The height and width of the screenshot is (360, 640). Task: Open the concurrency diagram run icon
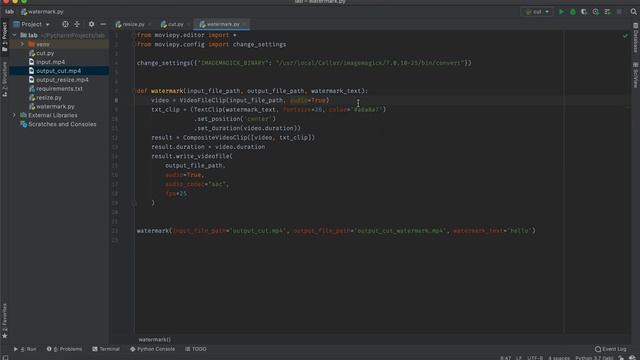pyautogui.click(x=607, y=12)
